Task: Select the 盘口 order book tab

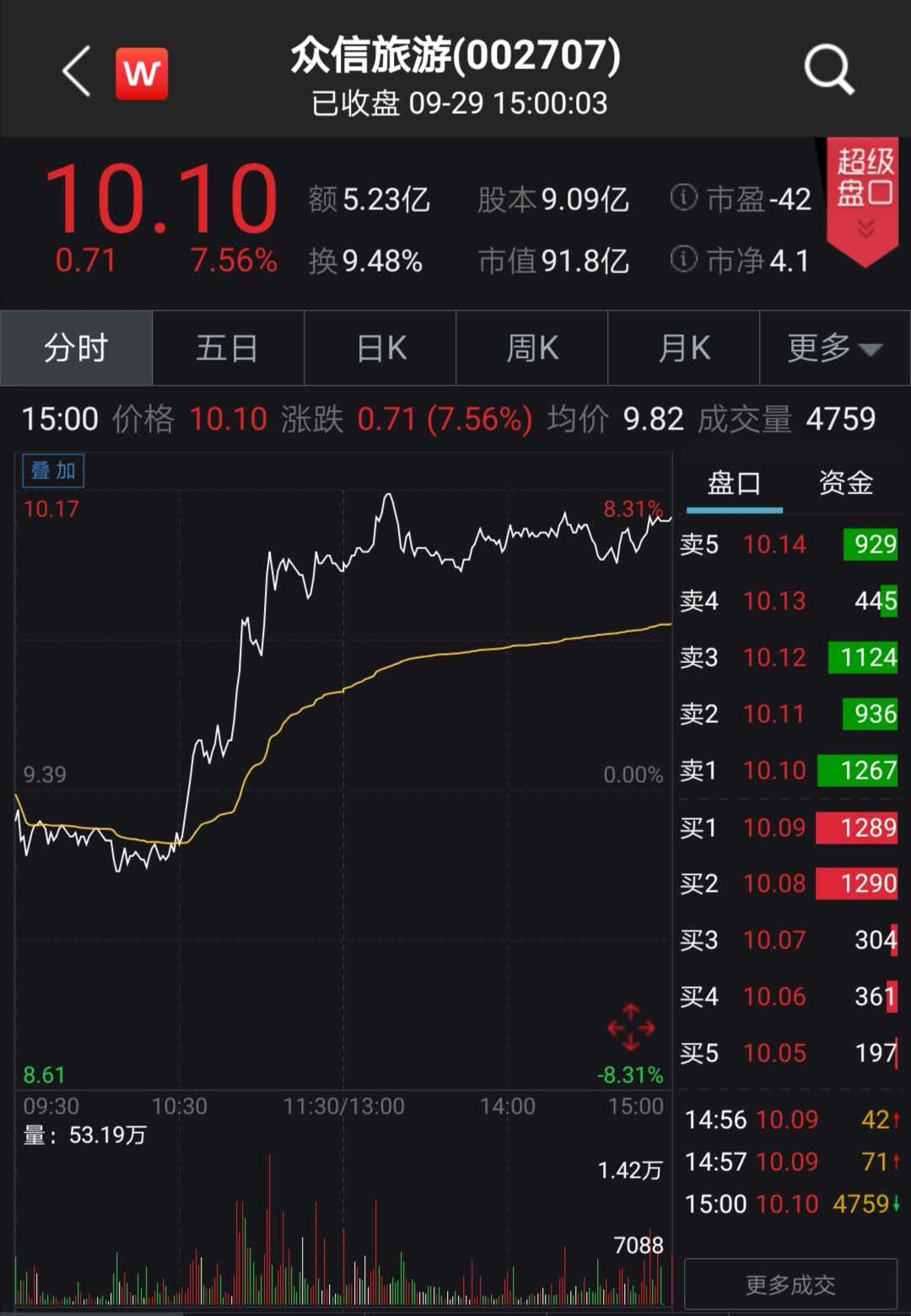Action: 734,483
